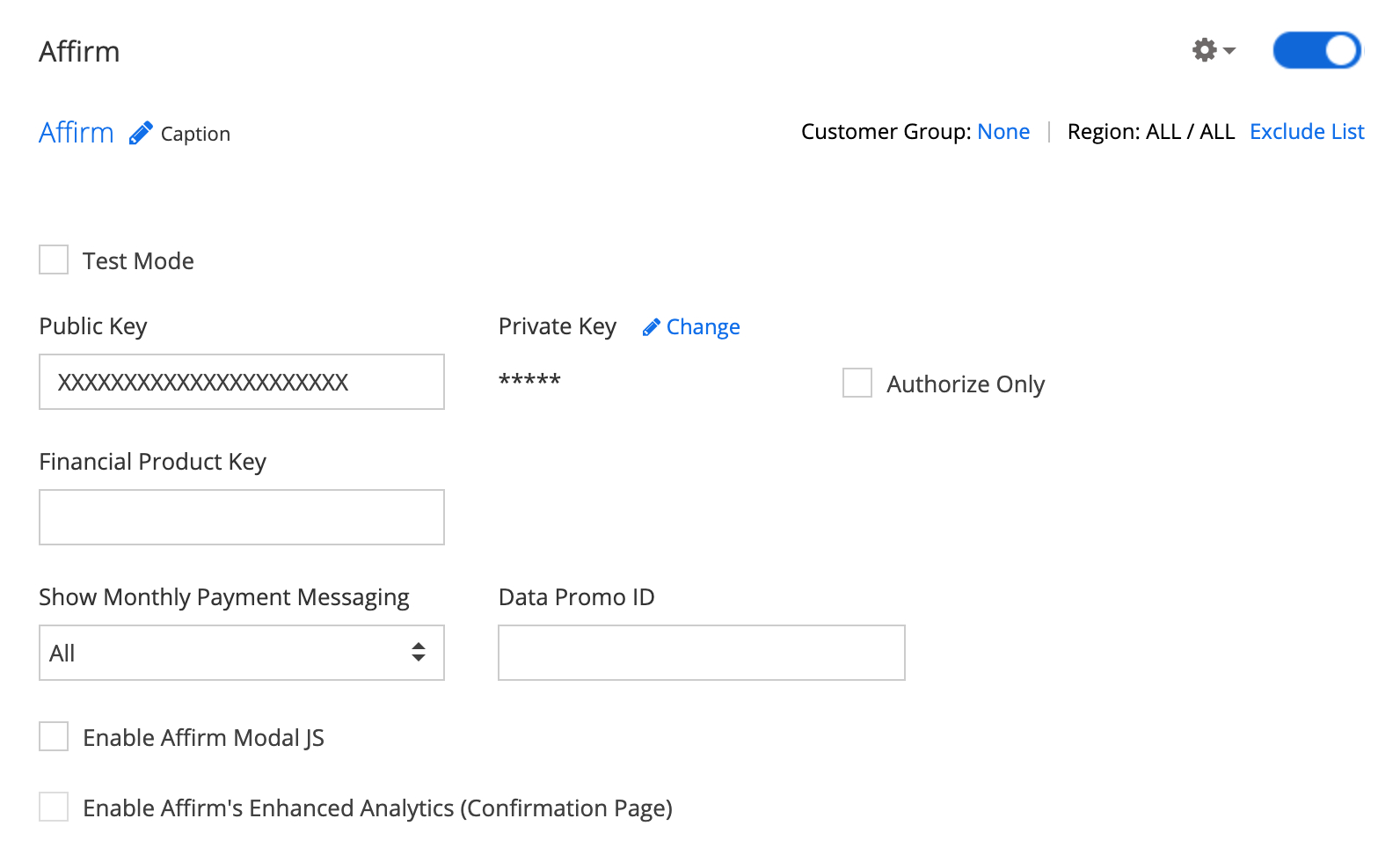Open the Exclude List link
The height and width of the screenshot is (855, 1400).
click(x=1307, y=132)
